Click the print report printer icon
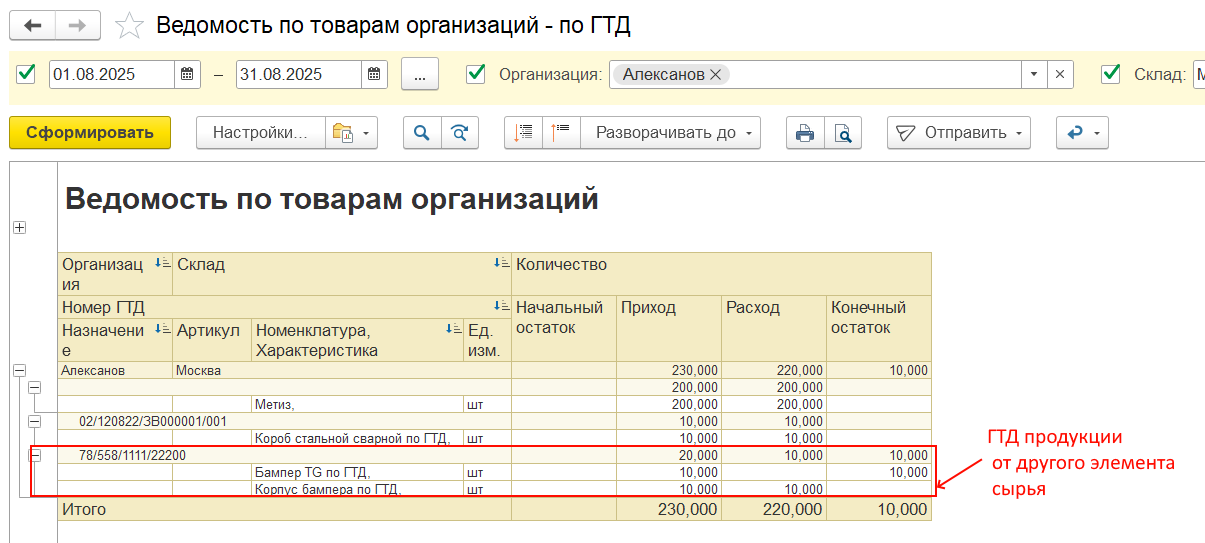This screenshot has width=1205, height=543. pyautogui.click(x=805, y=133)
